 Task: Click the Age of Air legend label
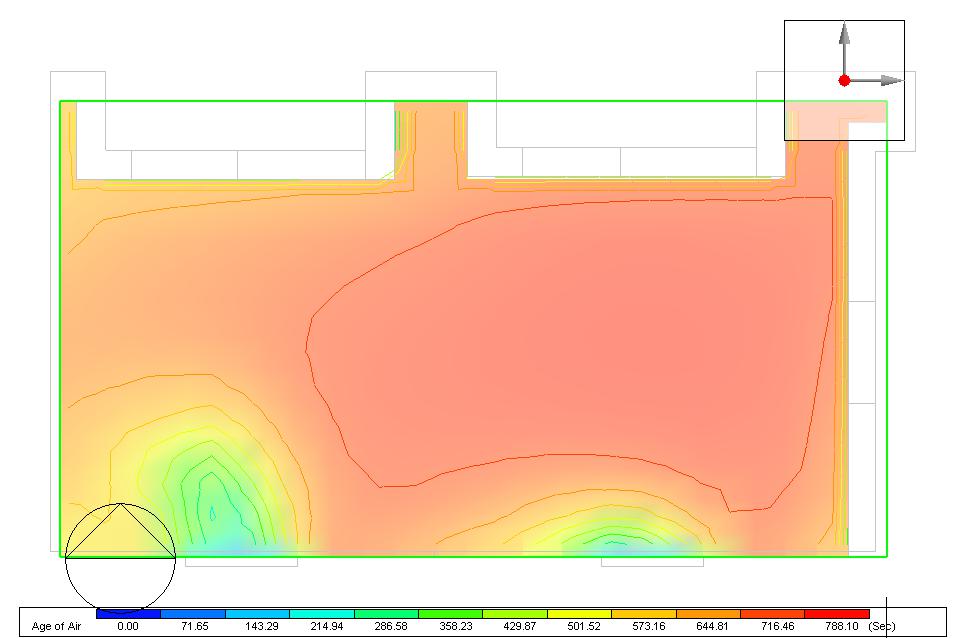pos(56,626)
